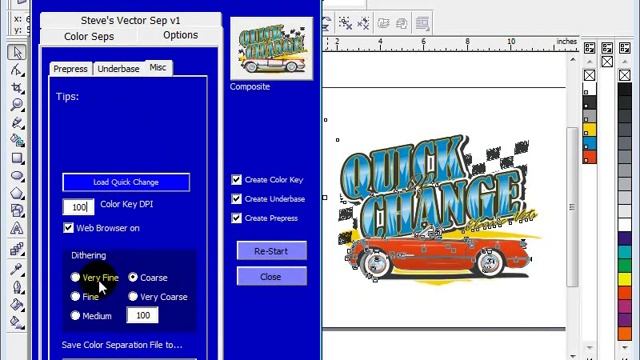Click the dithering value field showing 100
This screenshot has height=360, width=640.
coord(142,315)
